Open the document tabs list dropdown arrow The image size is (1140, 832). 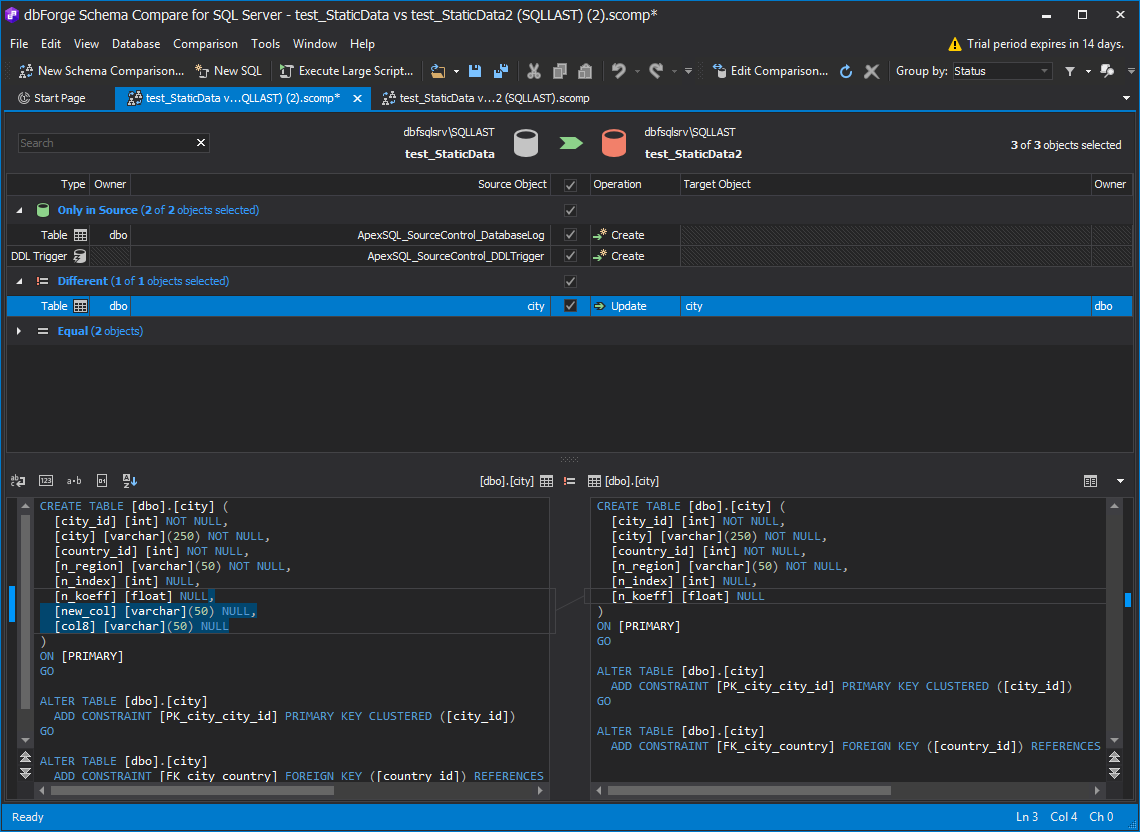(1127, 98)
